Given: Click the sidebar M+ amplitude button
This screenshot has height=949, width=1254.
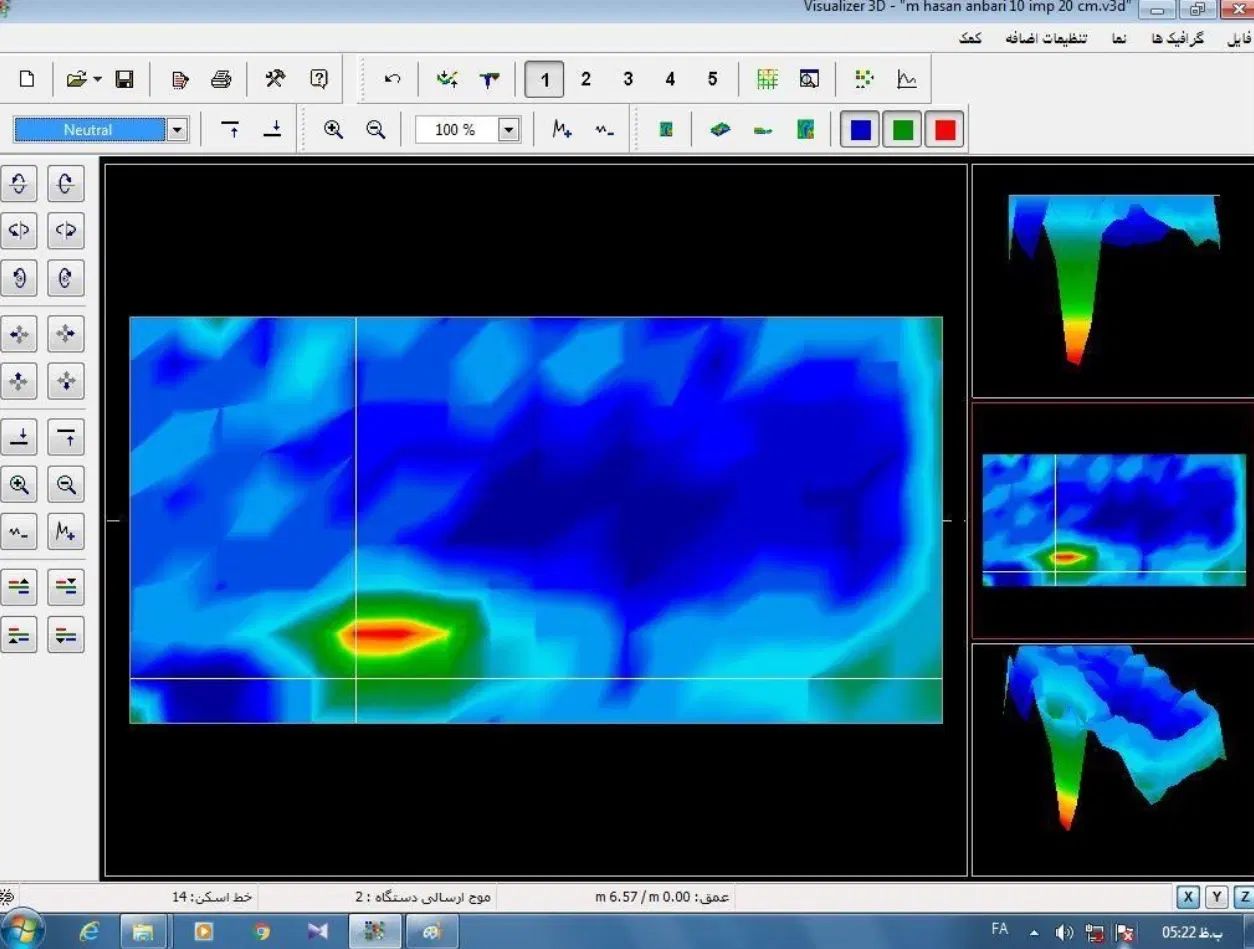Looking at the screenshot, I should pyautogui.click(x=66, y=532).
